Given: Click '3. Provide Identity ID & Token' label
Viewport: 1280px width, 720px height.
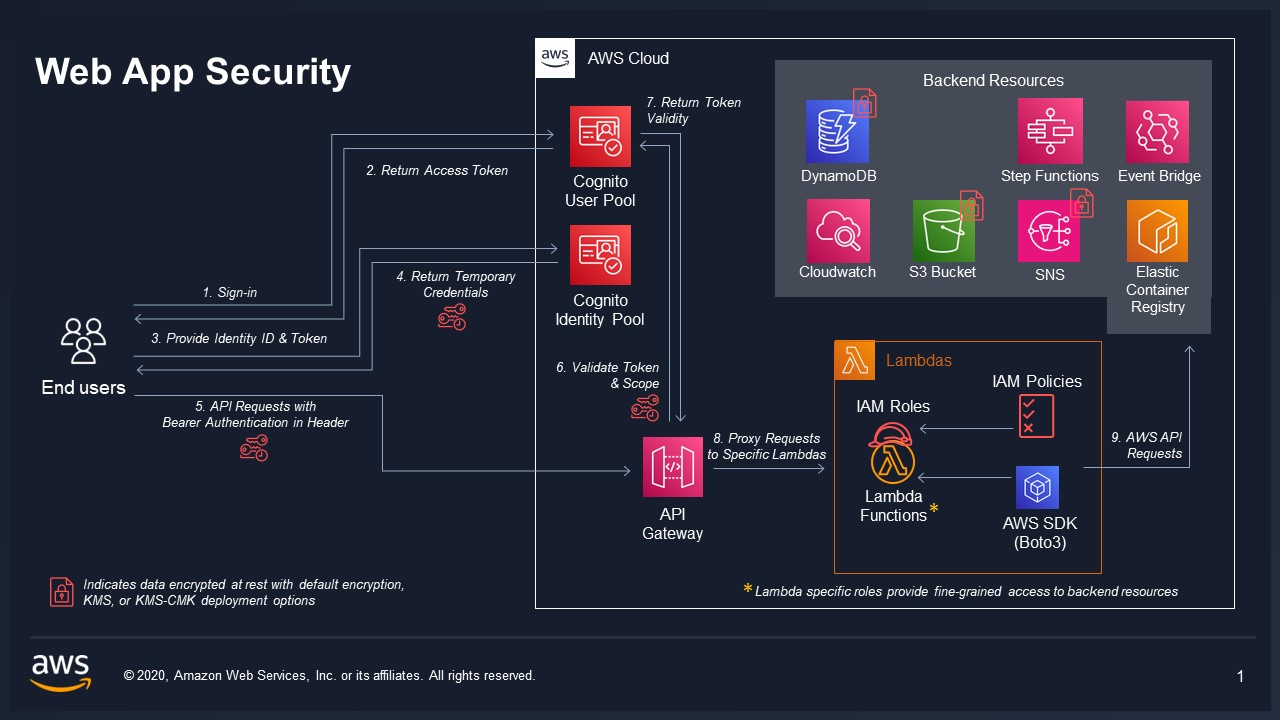Looking at the screenshot, I should (239, 339).
